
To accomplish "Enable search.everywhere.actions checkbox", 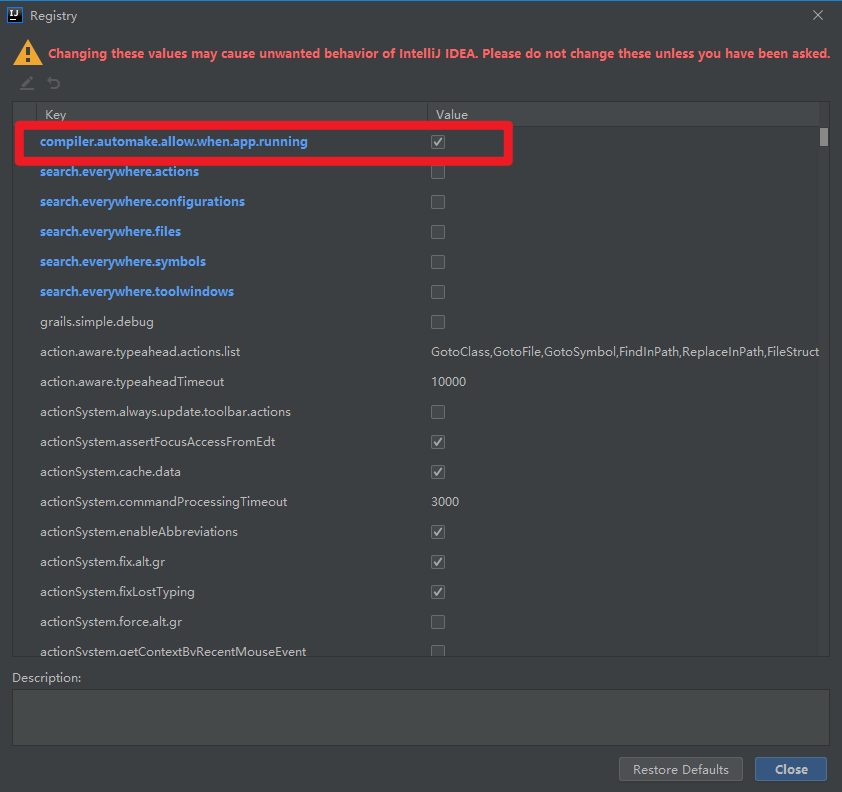I will (438, 172).
